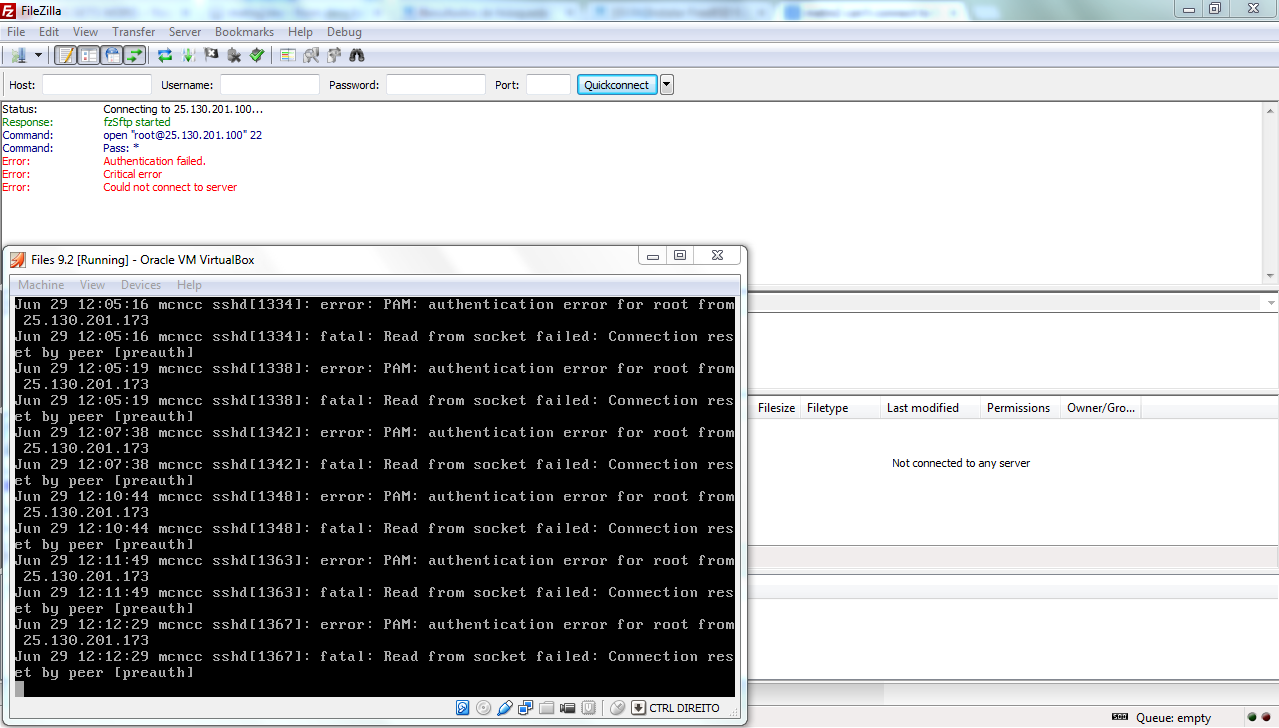Toggle processing of the transfer queue
The height and width of the screenshot is (728, 1279).
188,55
